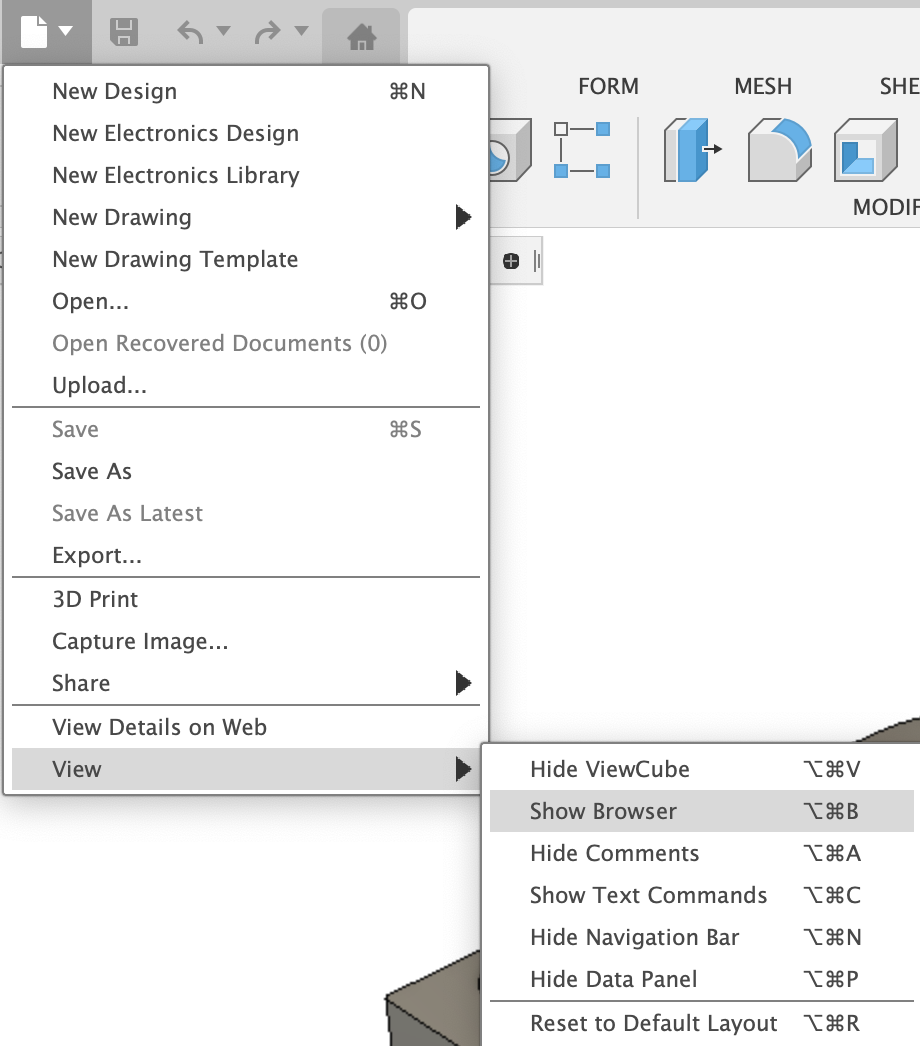The width and height of the screenshot is (920, 1046).
Task: Toggle Hide ViewCube in the View submenu
Action: [609, 769]
